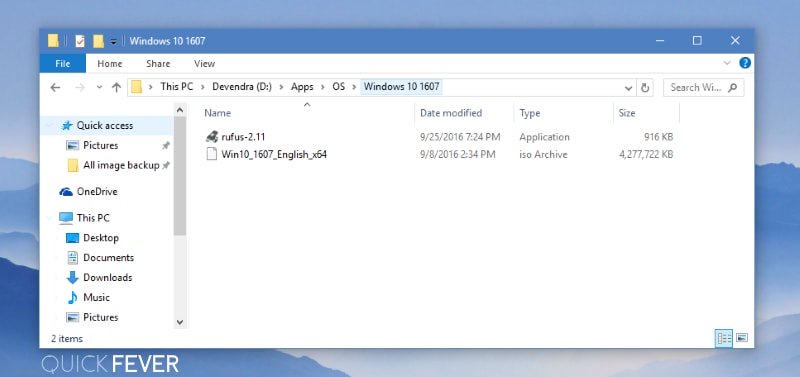This screenshot has width=800, height=377.
Task: Open the rufus-2.11 application icon
Action: (x=212, y=137)
